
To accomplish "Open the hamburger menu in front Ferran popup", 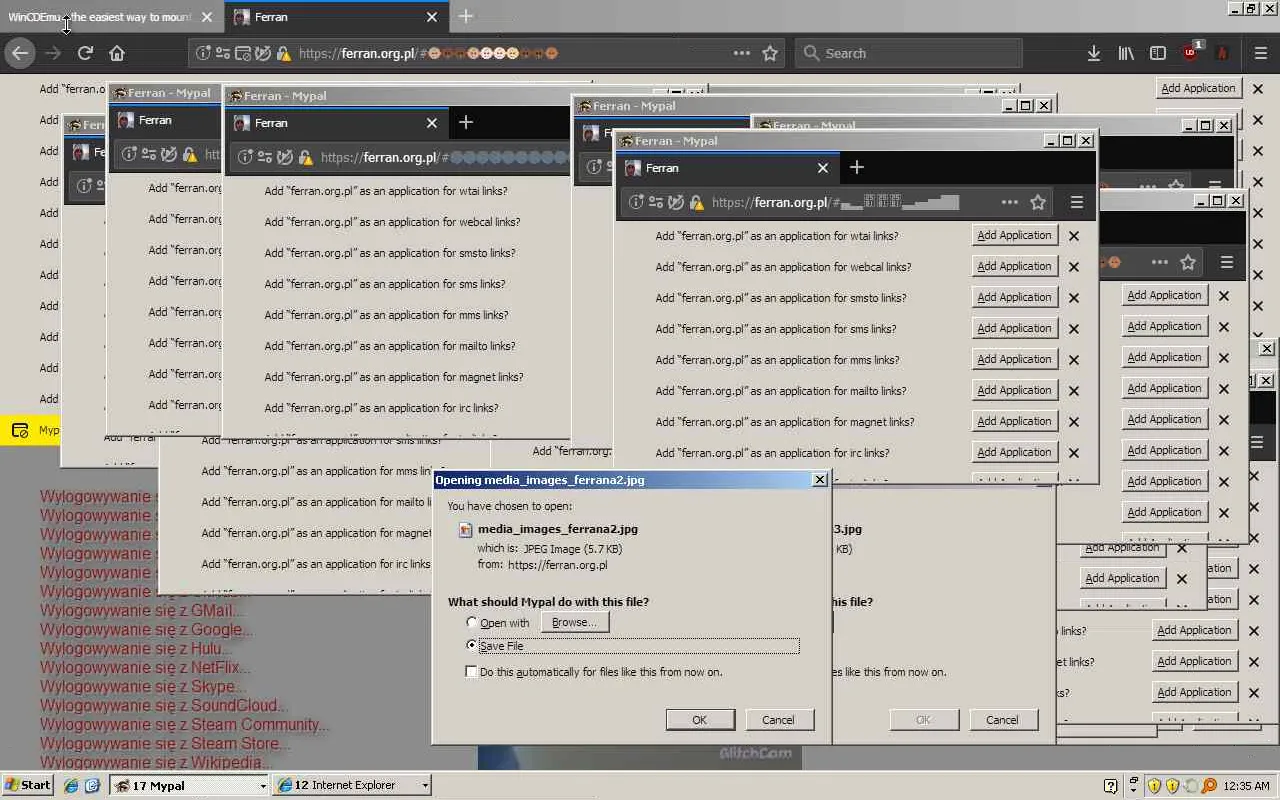I will [x=1076, y=202].
